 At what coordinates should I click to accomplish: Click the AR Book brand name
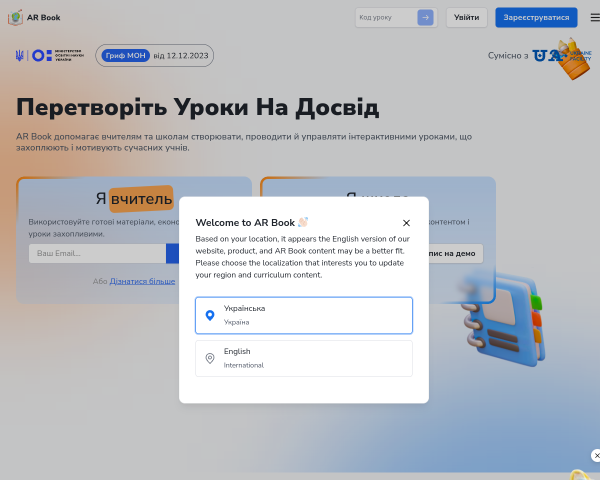coord(44,18)
